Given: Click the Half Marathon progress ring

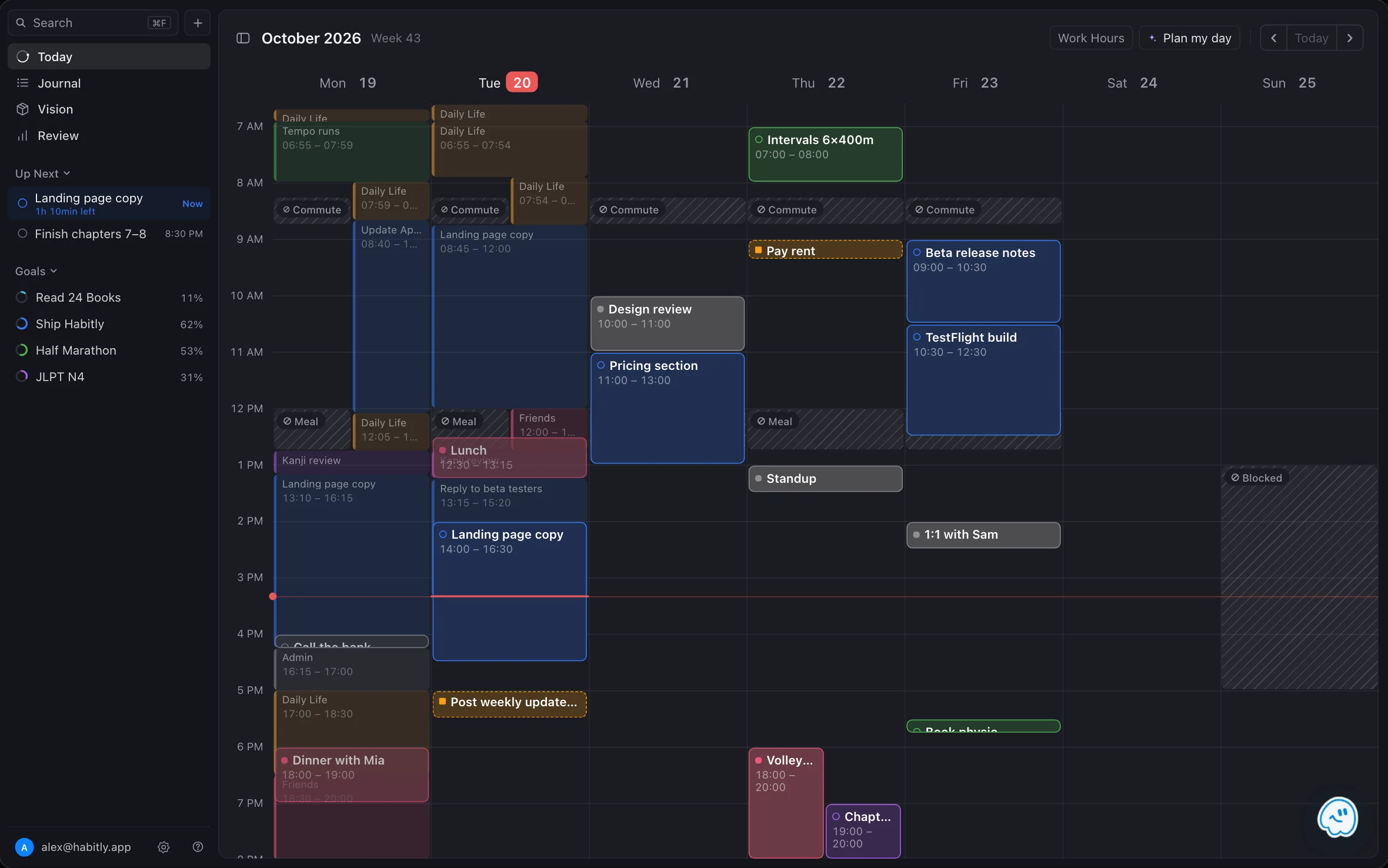Looking at the screenshot, I should 22,350.
